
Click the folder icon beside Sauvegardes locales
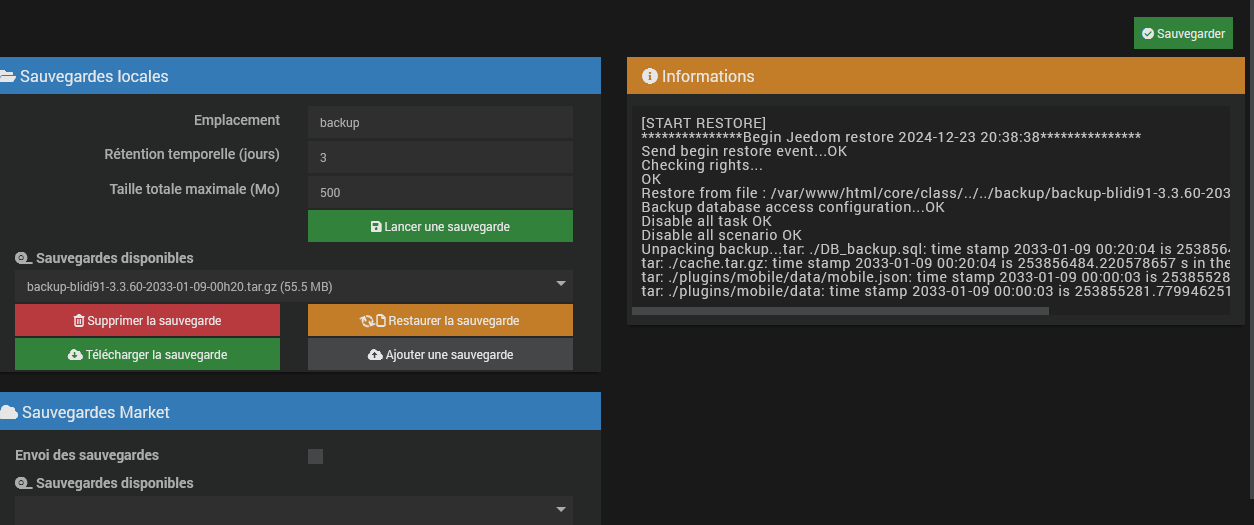[x=7, y=76]
